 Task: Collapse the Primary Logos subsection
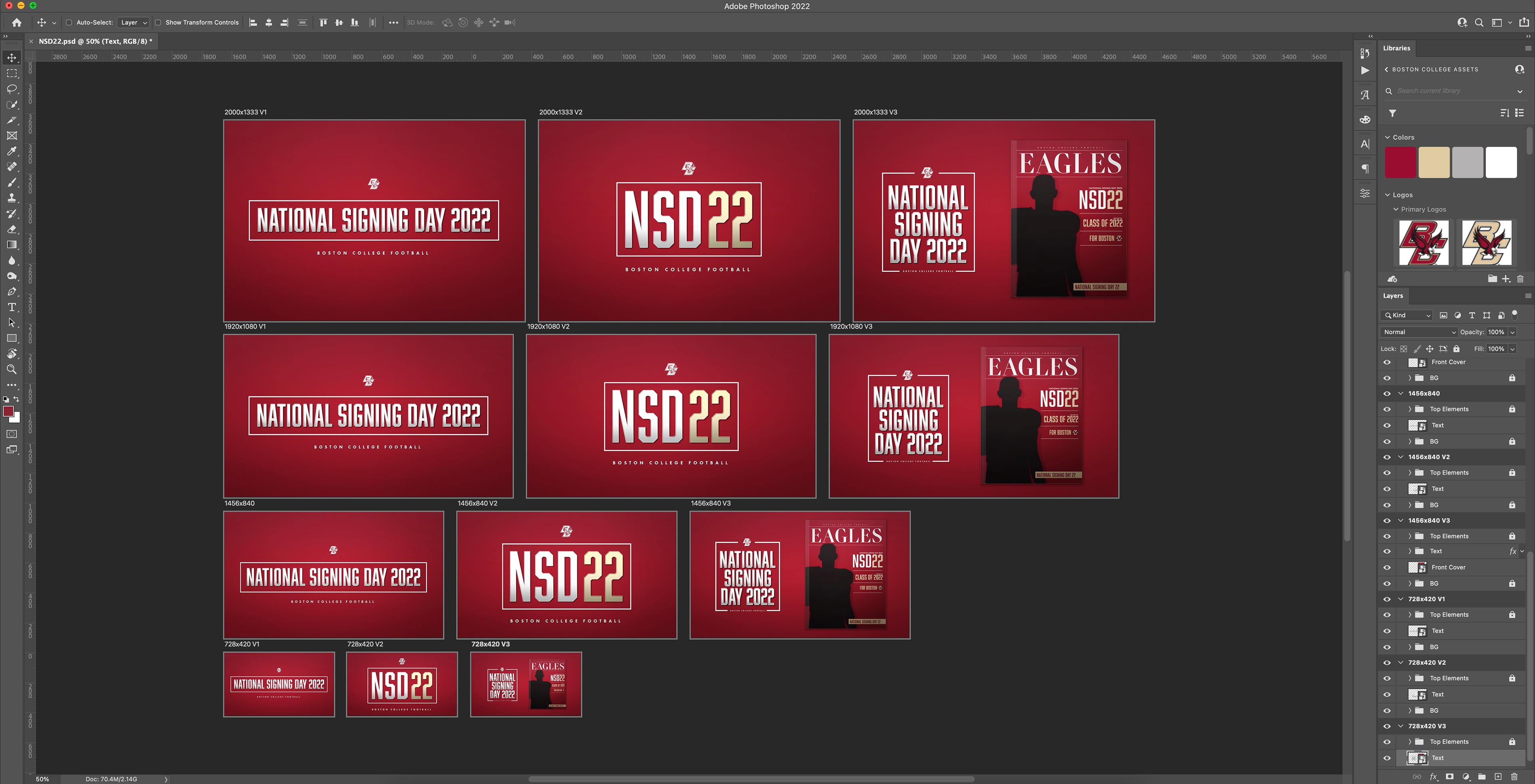[1395, 210]
